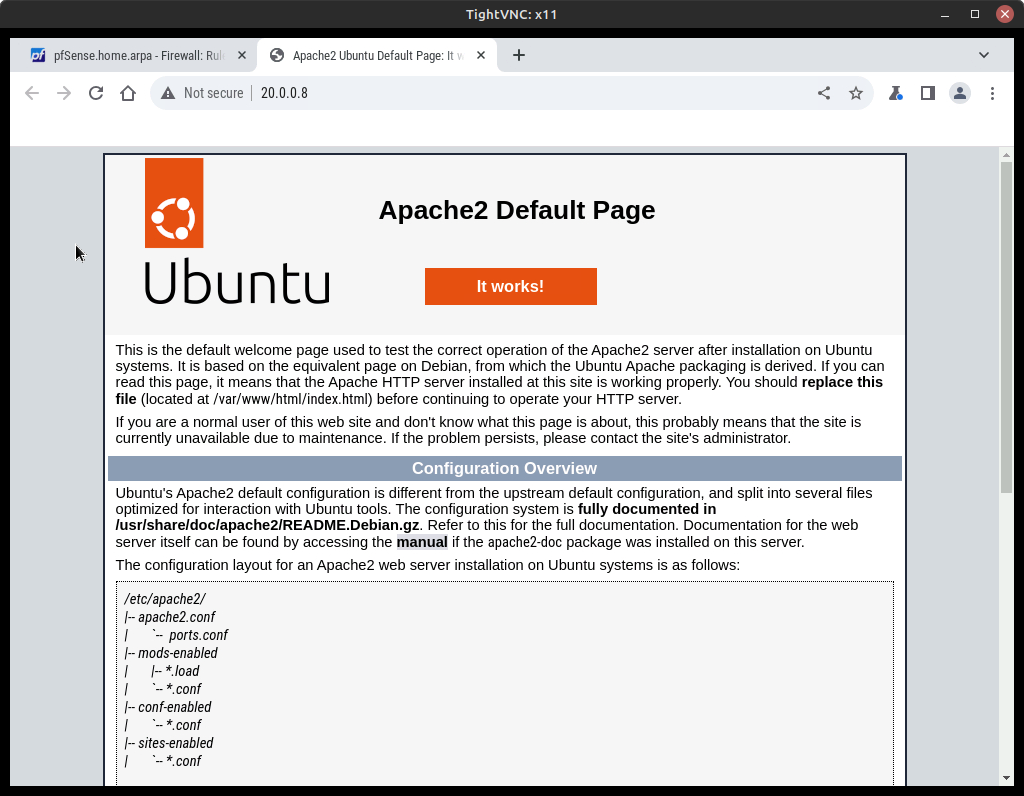Click the /usr/share/doc/apache2/README.Debian.gz text
The width and height of the screenshot is (1024, 796).
(x=267, y=526)
